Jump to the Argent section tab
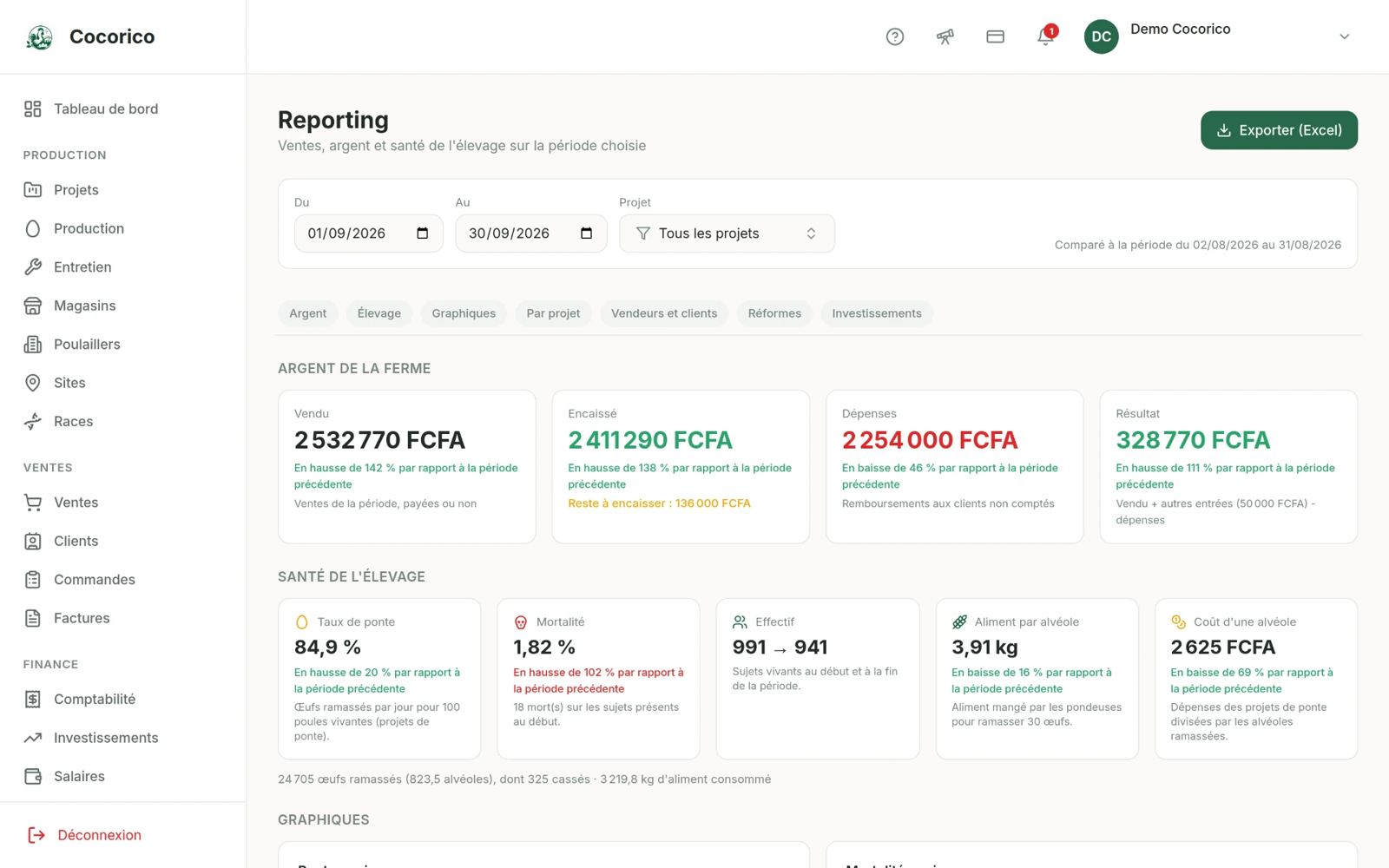 pyautogui.click(x=308, y=313)
